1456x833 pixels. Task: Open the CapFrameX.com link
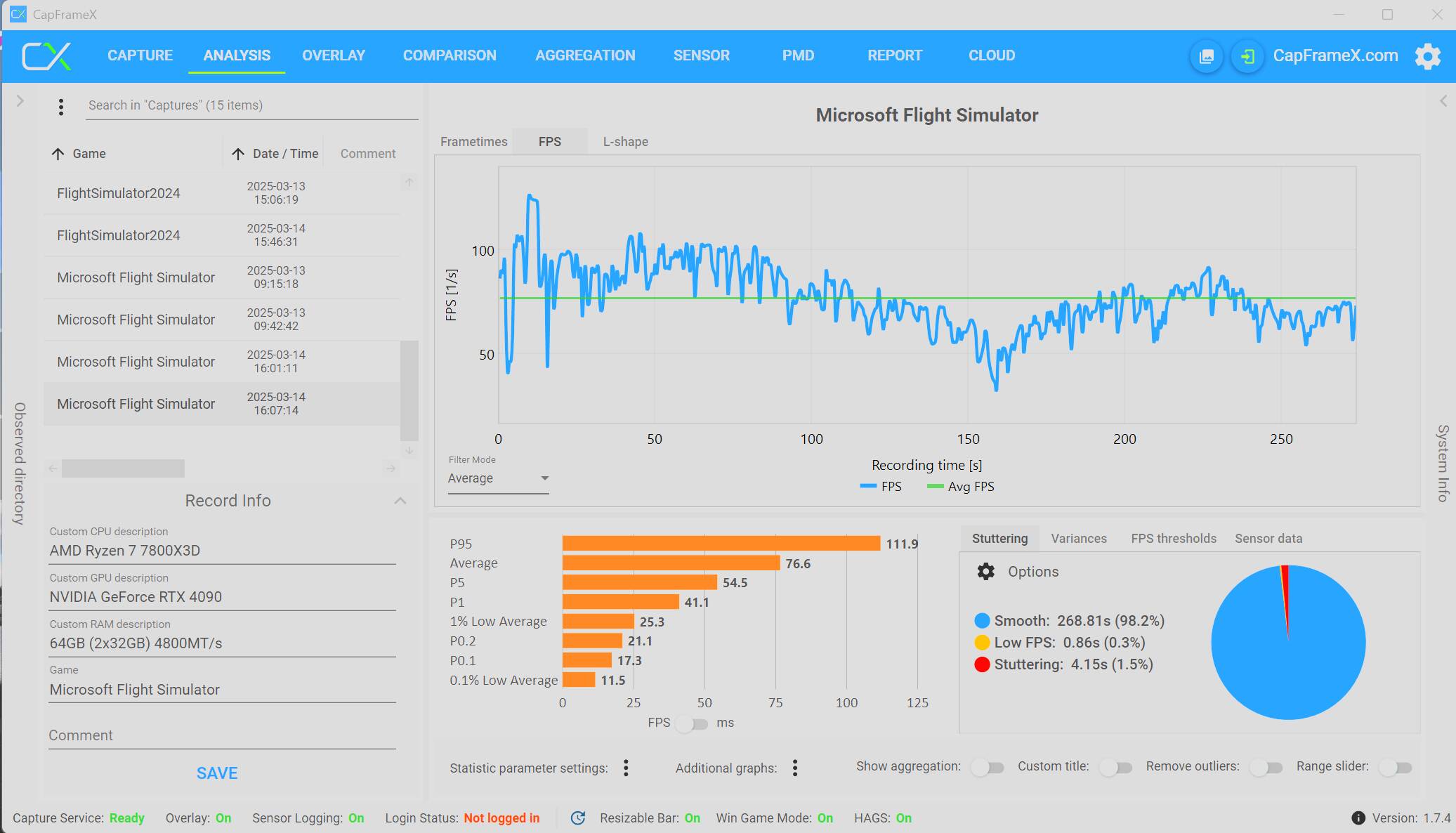coord(1335,55)
